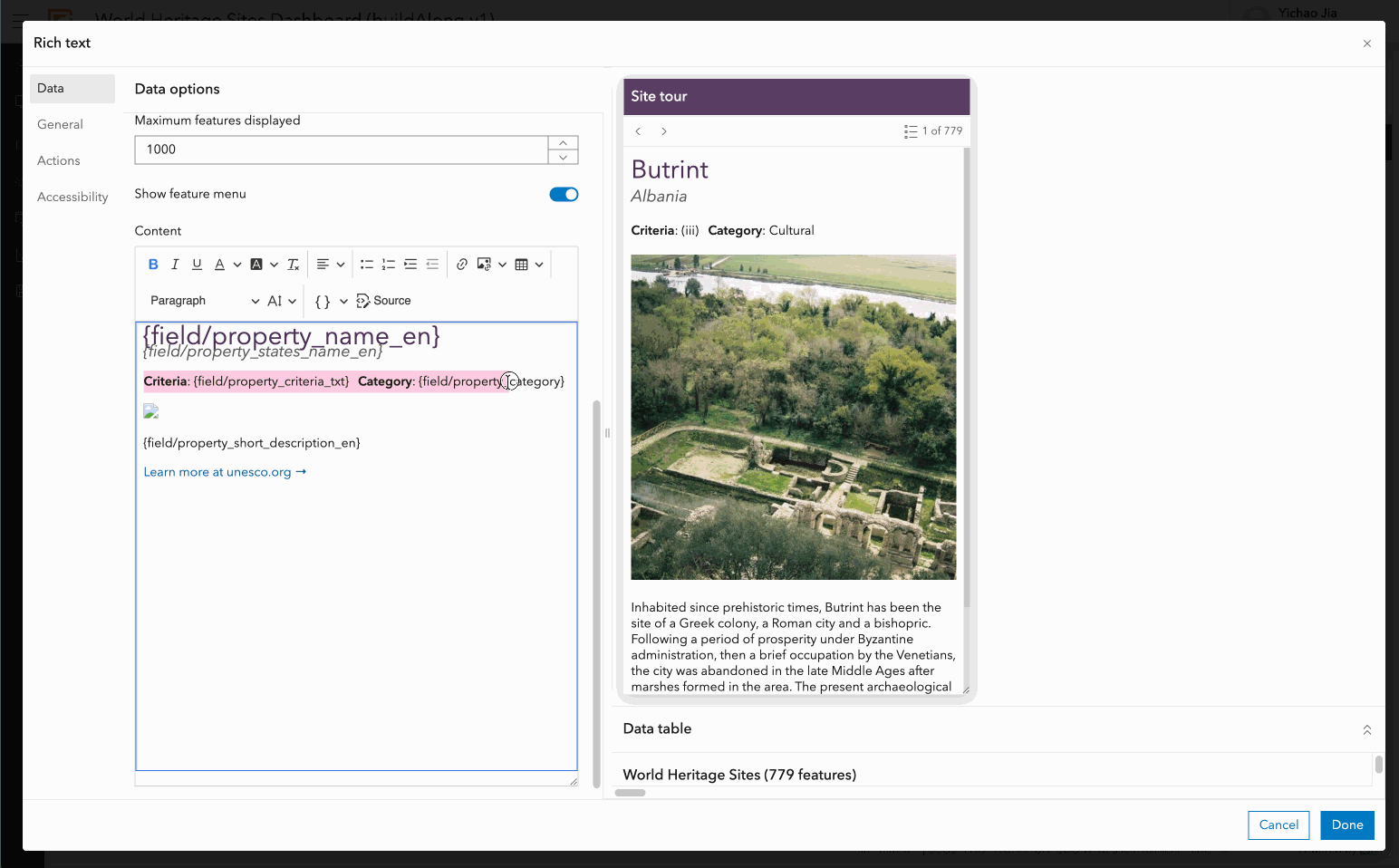1399x868 pixels.
Task: Click the {field/property_states_name_en} text
Action: [x=263, y=352]
